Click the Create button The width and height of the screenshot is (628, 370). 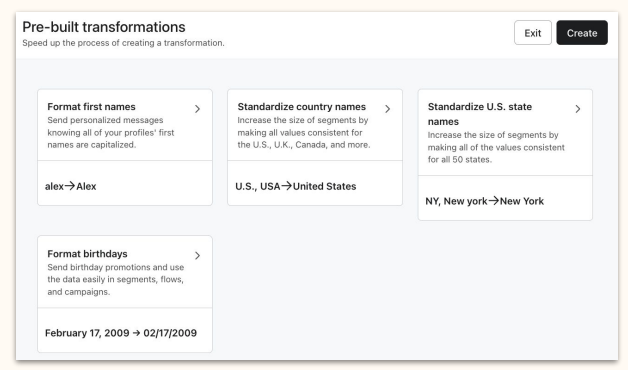[582, 33]
